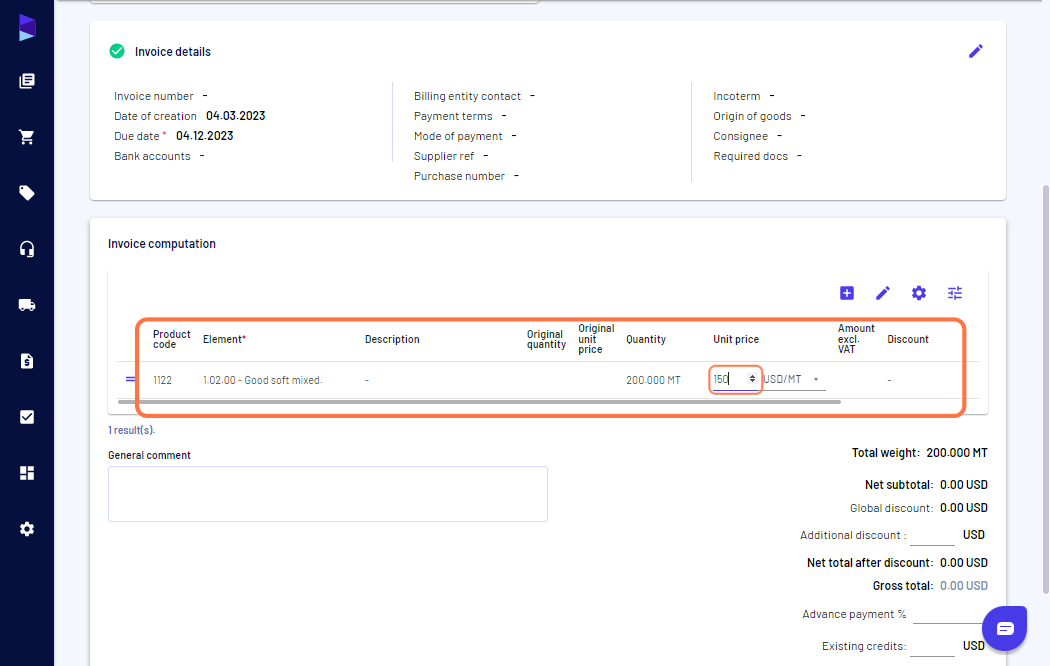Click the Net subtotal 0.00 USD value
1050x666 pixels.
tap(964, 485)
